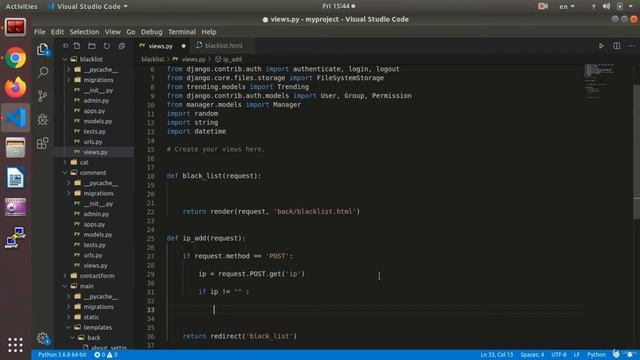Image resolution: width=640 pixels, height=360 pixels.
Task: Open the File menu
Action: (40, 32)
